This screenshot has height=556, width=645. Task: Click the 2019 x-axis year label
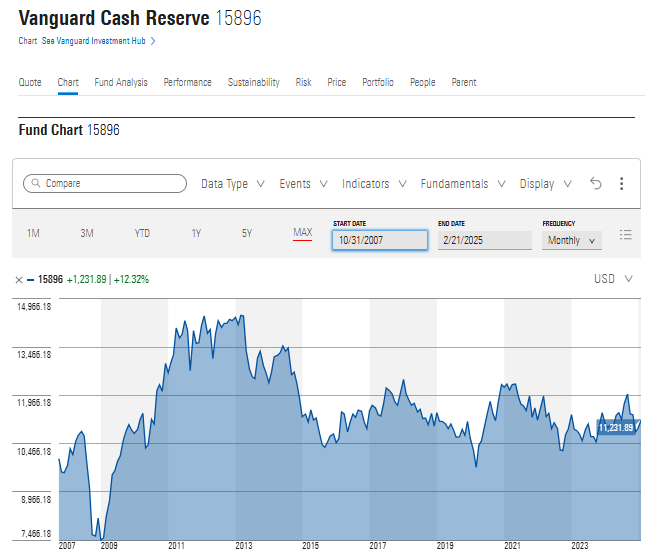point(445,546)
